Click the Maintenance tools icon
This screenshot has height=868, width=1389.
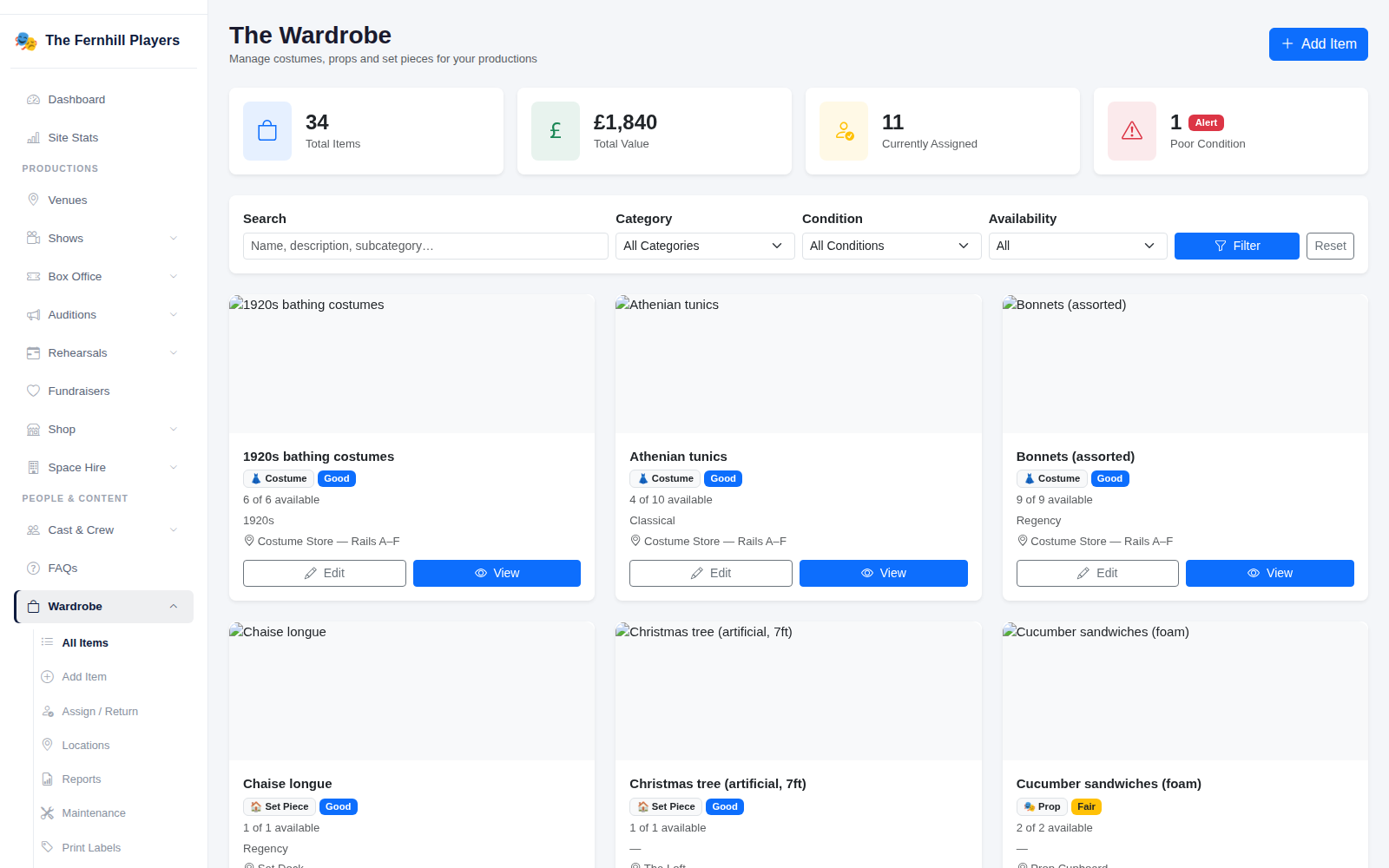(x=47, y=813)
